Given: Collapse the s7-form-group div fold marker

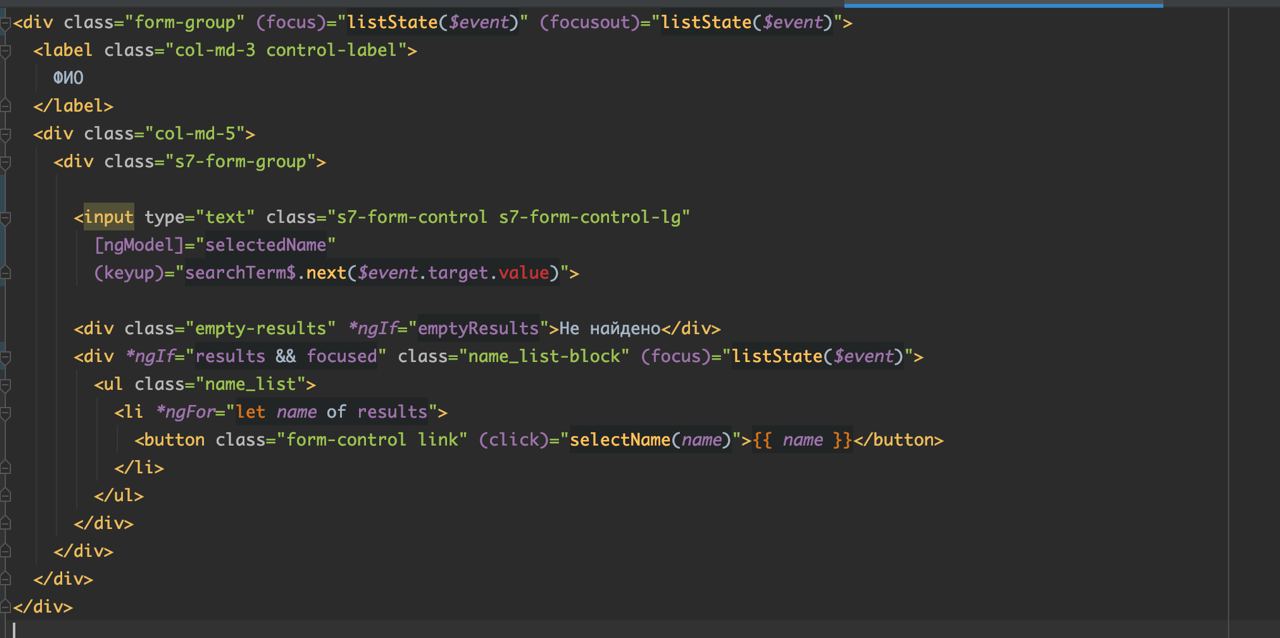Looking at the screenshot, I should (6, 162).
